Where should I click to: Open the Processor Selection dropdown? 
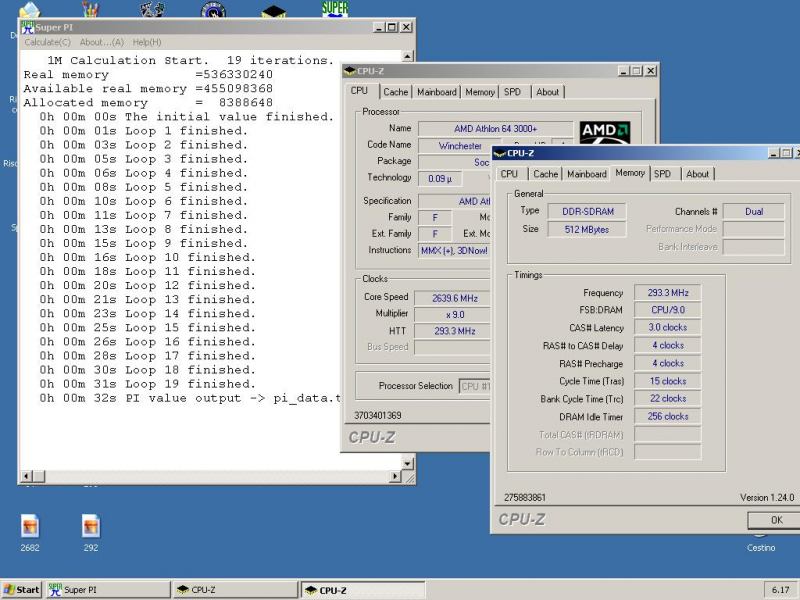(x=474, y=386)
